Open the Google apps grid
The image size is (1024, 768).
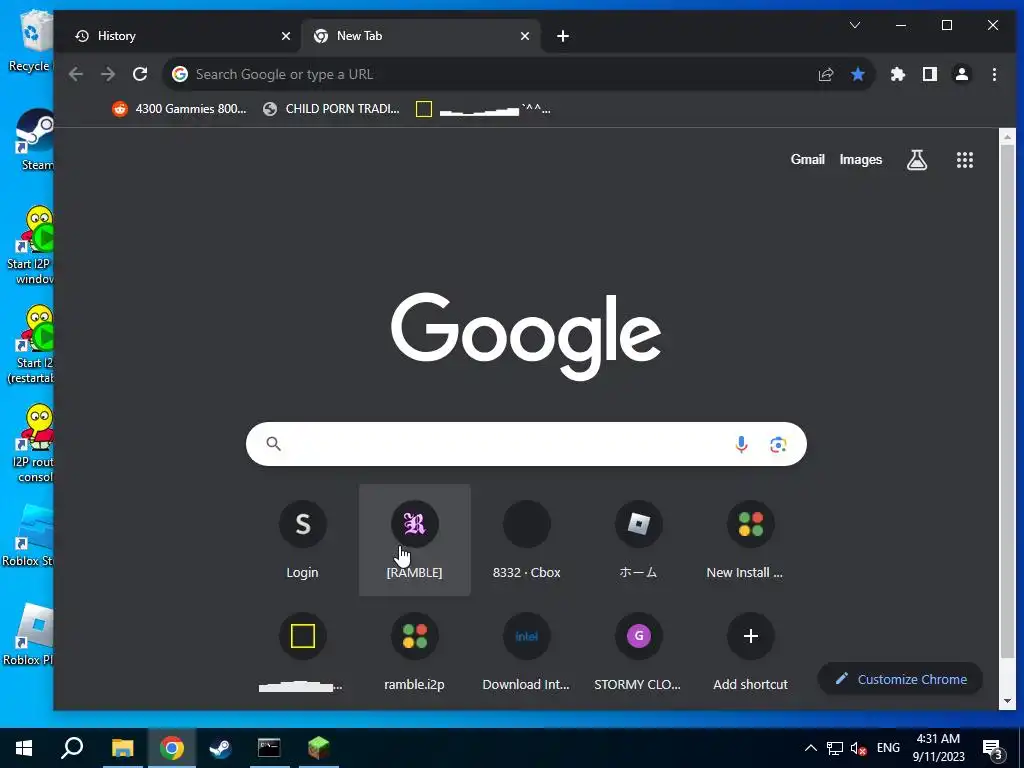(x=965, y=159)
